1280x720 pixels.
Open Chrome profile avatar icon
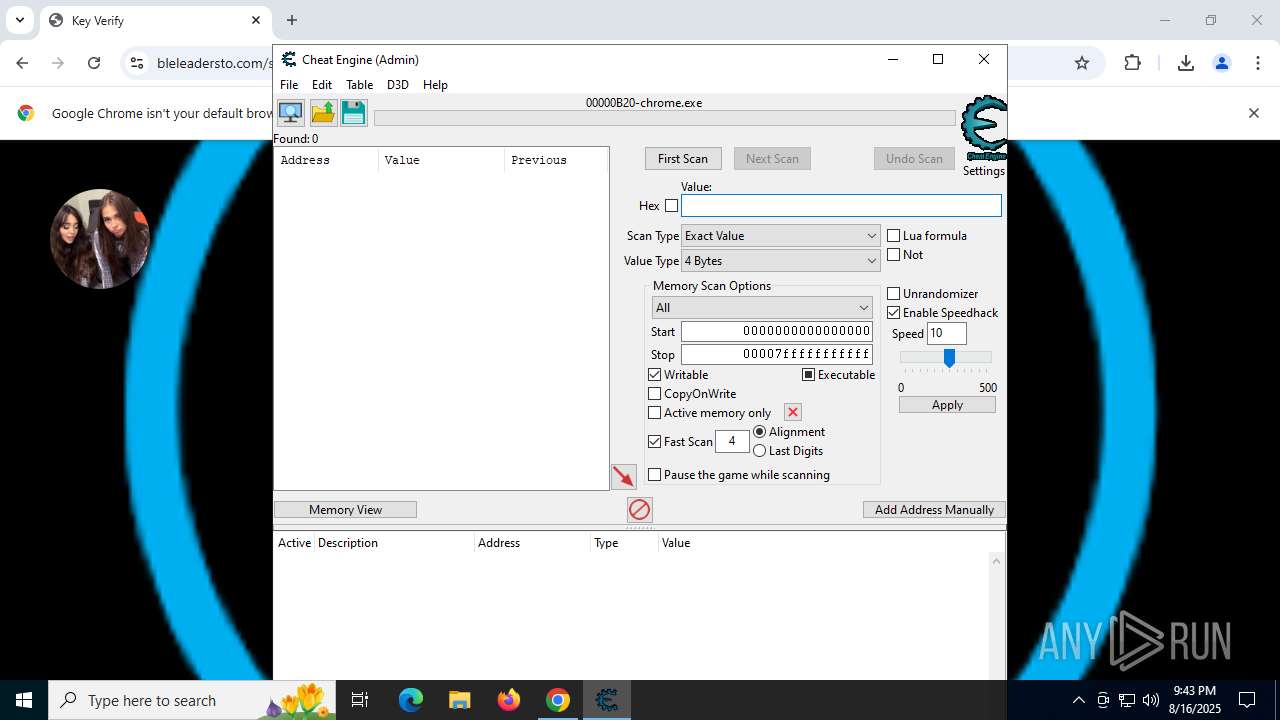[1222, 63]
